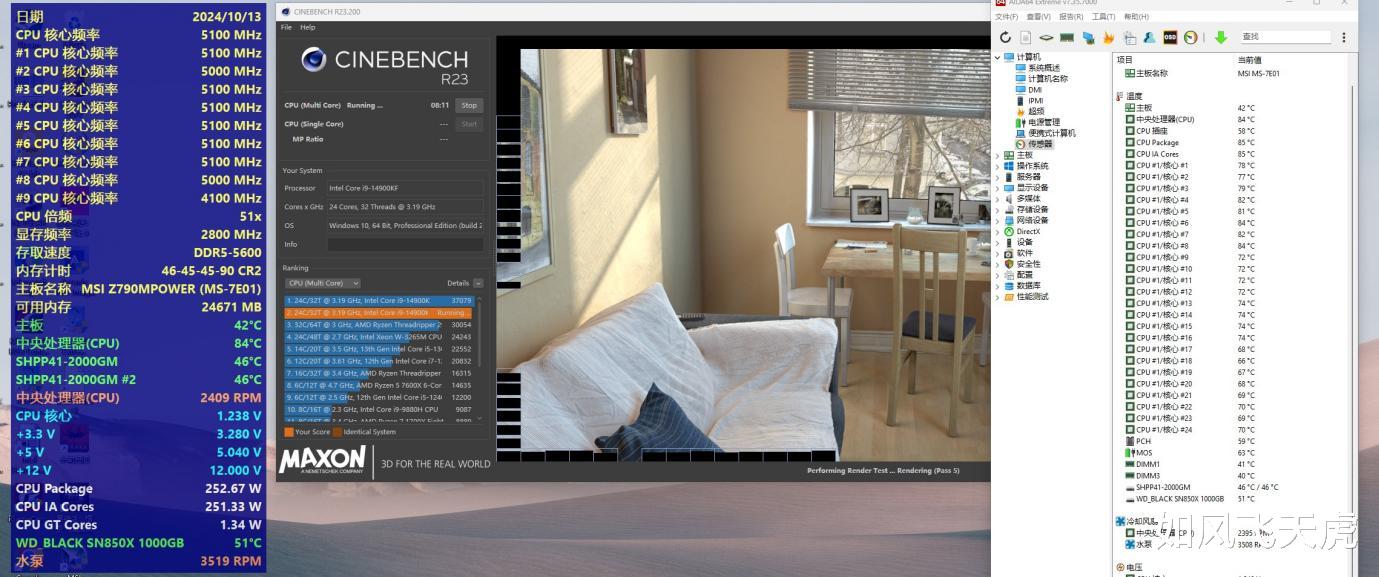Click the AIDA64 diagnostics toolbar icon left of user icon
Viewport: 1379px width, 577px height.
[1129, 38]
